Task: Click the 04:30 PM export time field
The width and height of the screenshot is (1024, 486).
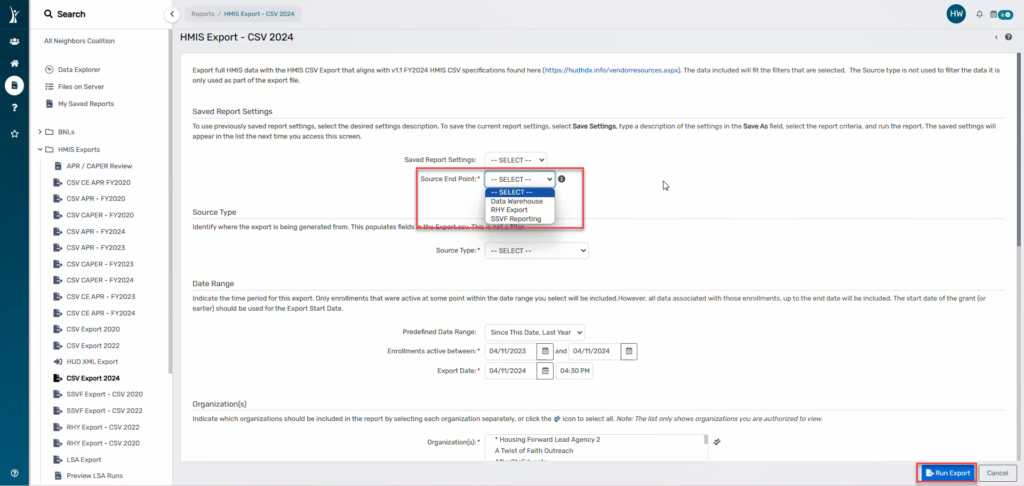Action: [574, 371]
